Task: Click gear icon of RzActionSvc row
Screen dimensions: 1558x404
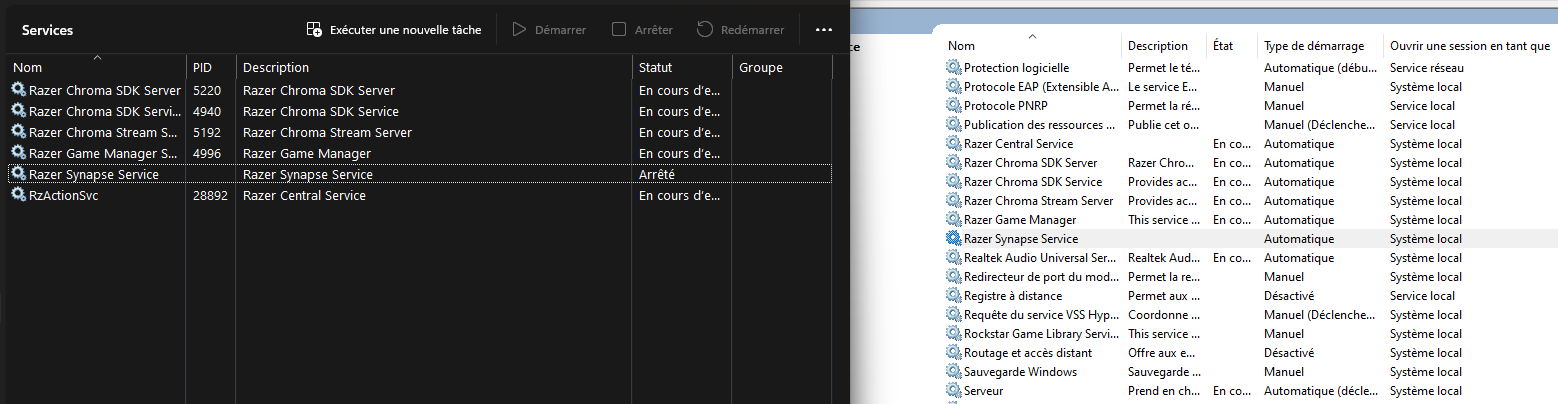Action: coord(18,195)
